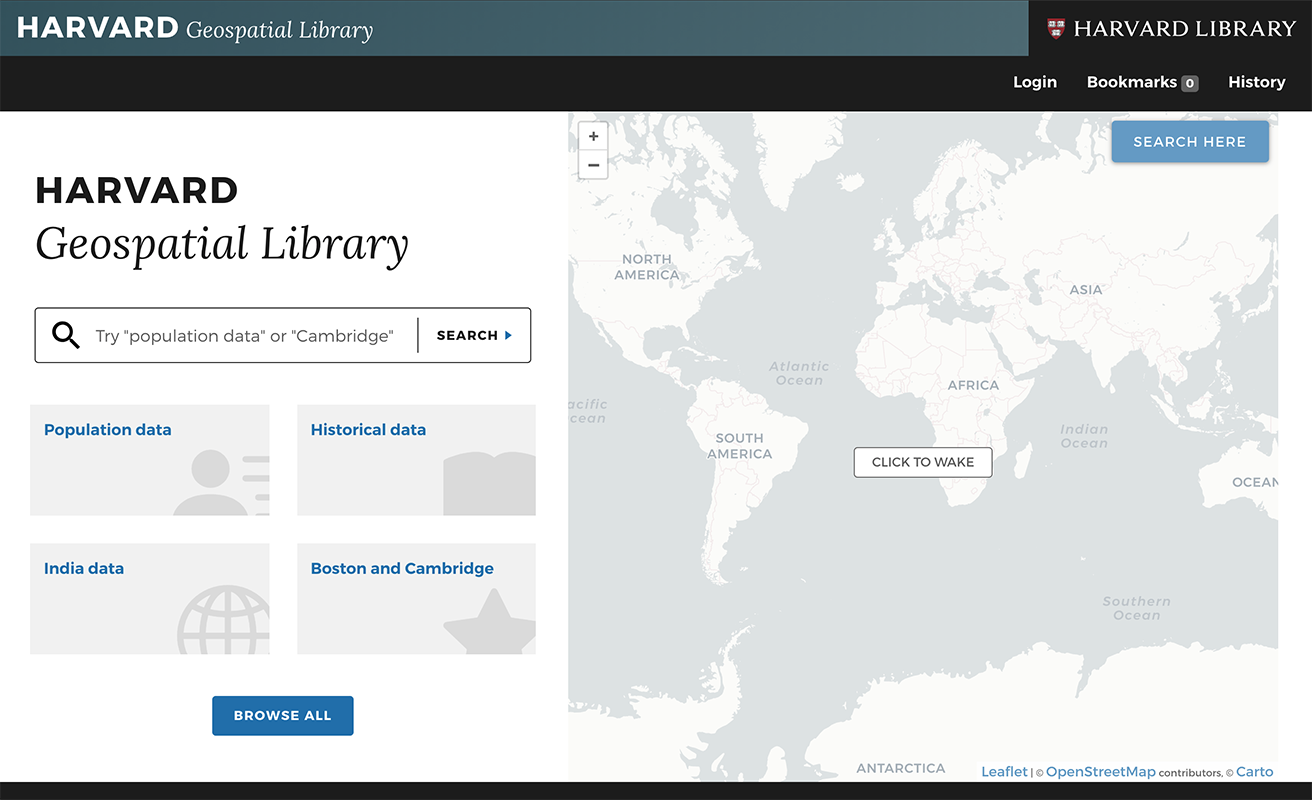The width and height of the screenshot is (1312, 800).
Task: Click the open book icon on Historical data
Action: [489, 484]
